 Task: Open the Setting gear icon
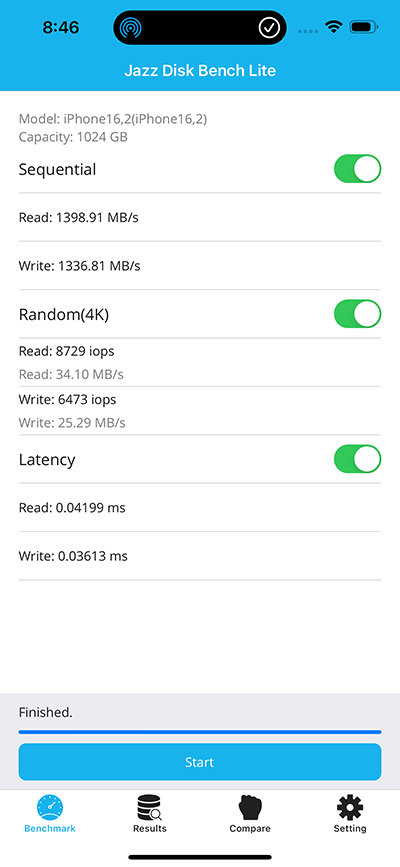pos(350,808)
